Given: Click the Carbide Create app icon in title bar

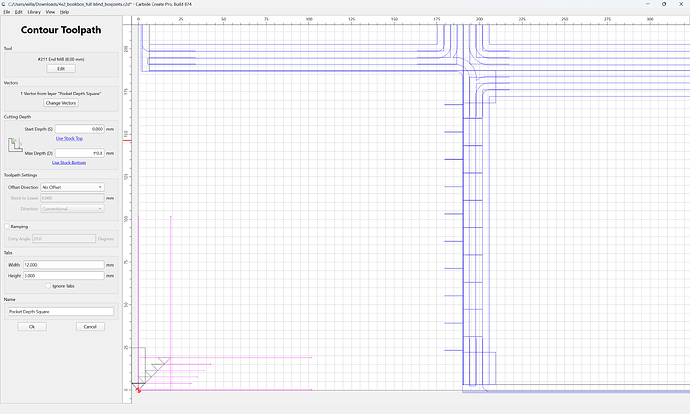Looking at the screenshot, I should coord(4,4).
